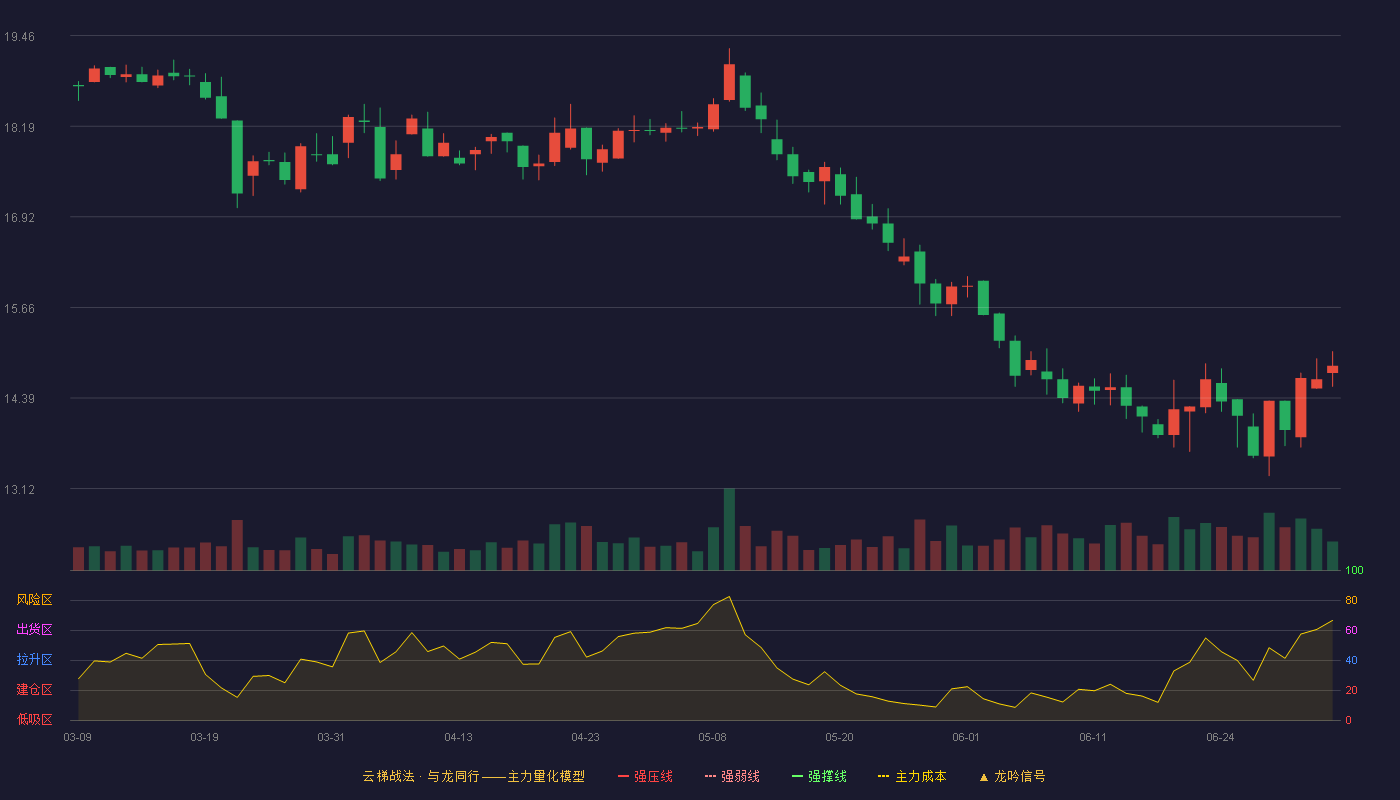Screen dimensions: 1400x800
Task: Click the 低吸区 zone label
Action: click(x=34, y=719)
